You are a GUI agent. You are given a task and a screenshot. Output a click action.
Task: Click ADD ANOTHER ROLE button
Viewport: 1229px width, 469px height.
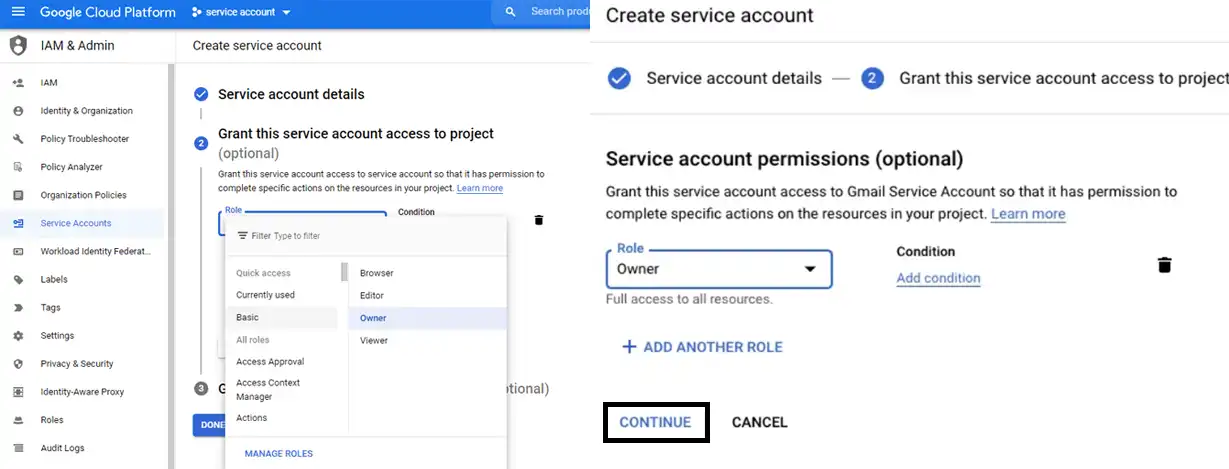coord(702,347)
